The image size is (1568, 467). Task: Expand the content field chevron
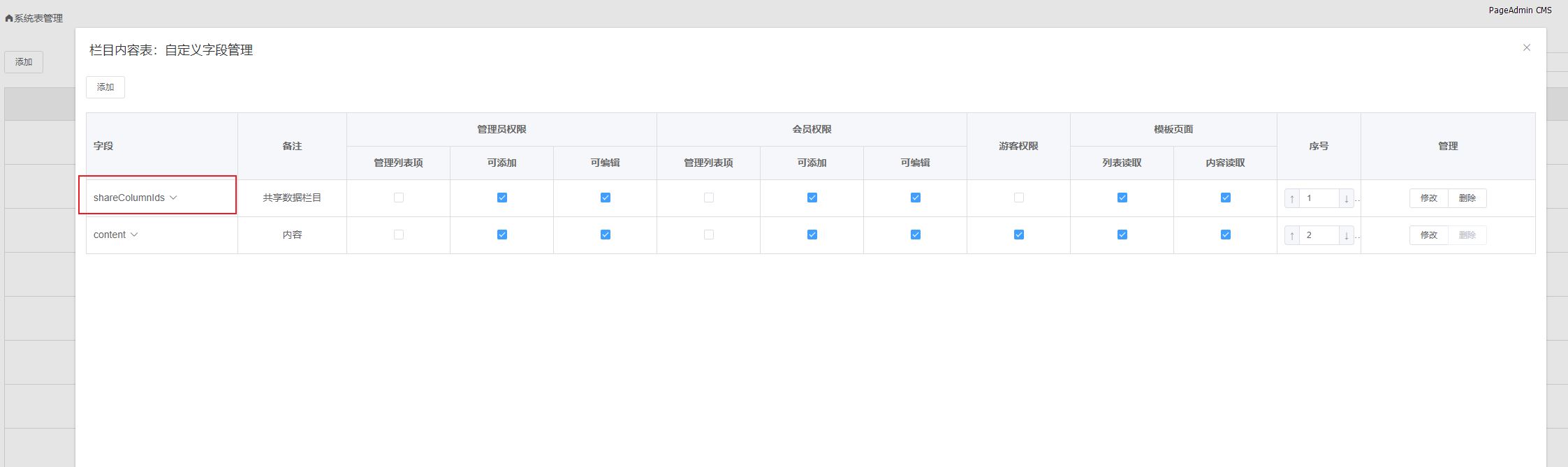coord(134,235)
